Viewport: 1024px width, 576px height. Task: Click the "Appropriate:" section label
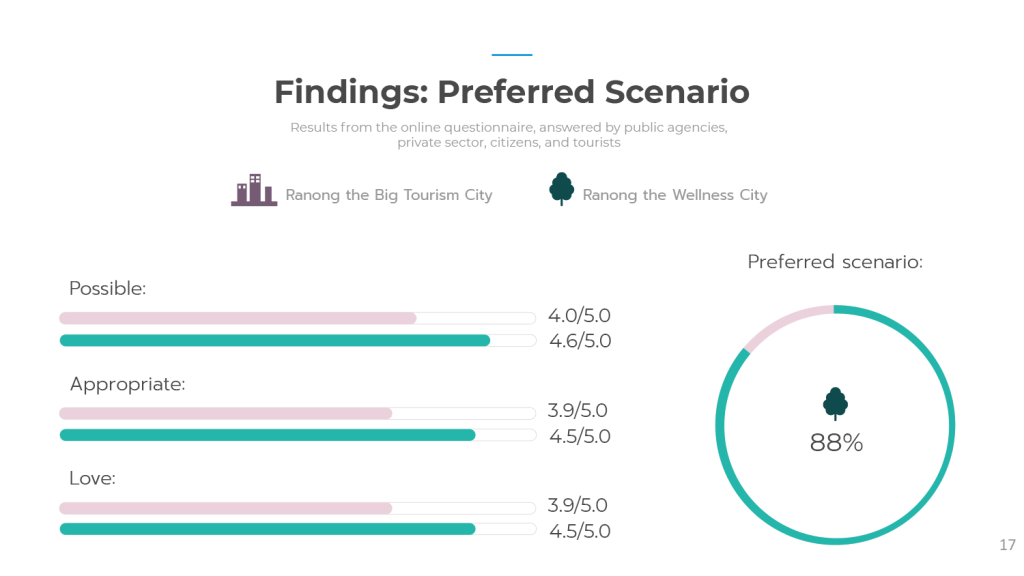click(x=128, y=384)
